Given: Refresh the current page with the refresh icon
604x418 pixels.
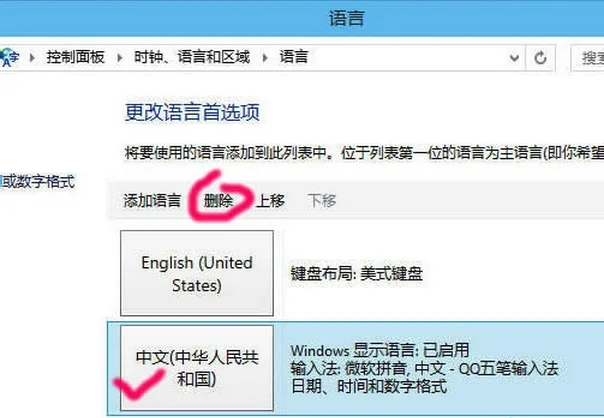Looking at the screenshot, I should (x=540, y=58).
